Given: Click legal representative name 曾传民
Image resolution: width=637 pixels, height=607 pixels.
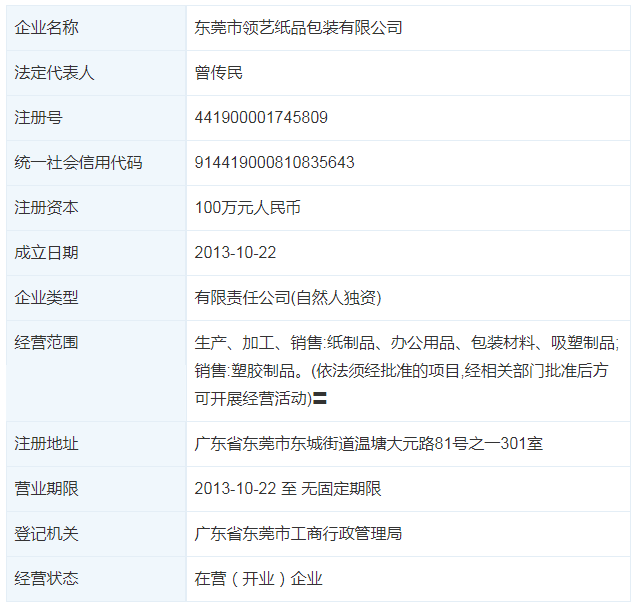Looking at the screenshot, I should pos(219,73).
